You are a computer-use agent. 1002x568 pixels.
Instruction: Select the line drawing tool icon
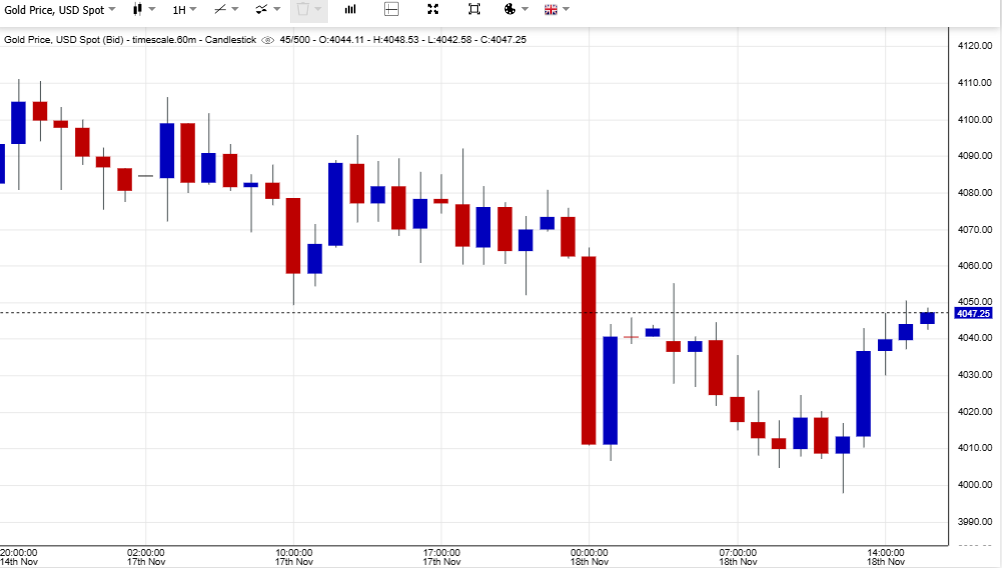click(220, 10)
